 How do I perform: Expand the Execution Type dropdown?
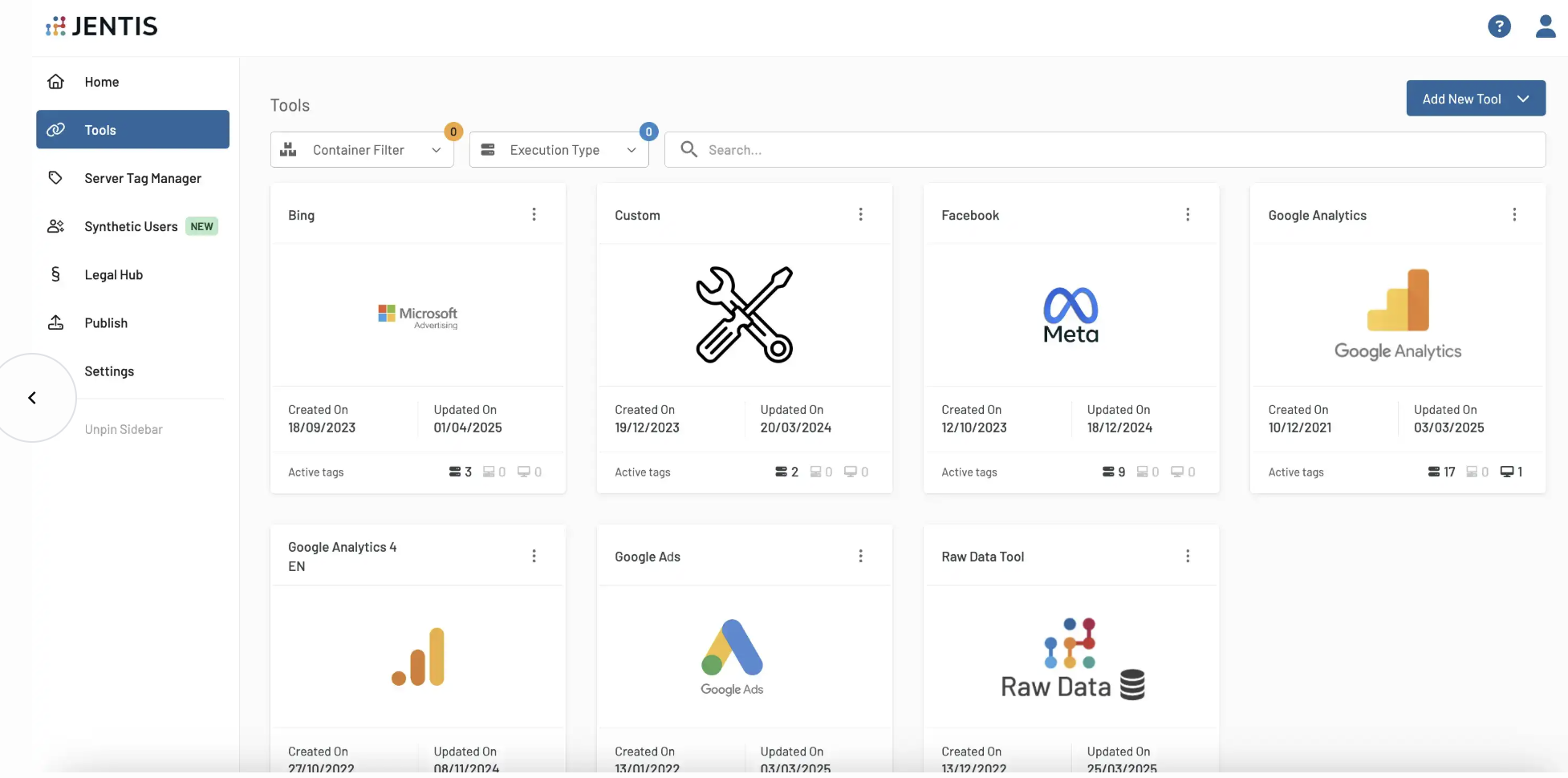coord(559,150)
